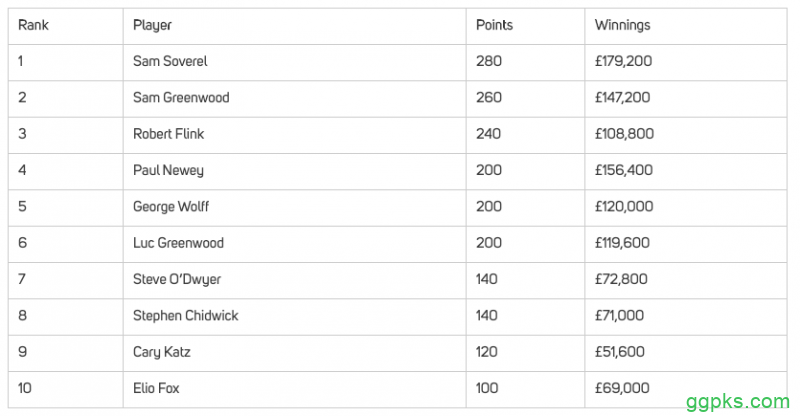Select Luc Greenwood's name cell

pos(178,243)
